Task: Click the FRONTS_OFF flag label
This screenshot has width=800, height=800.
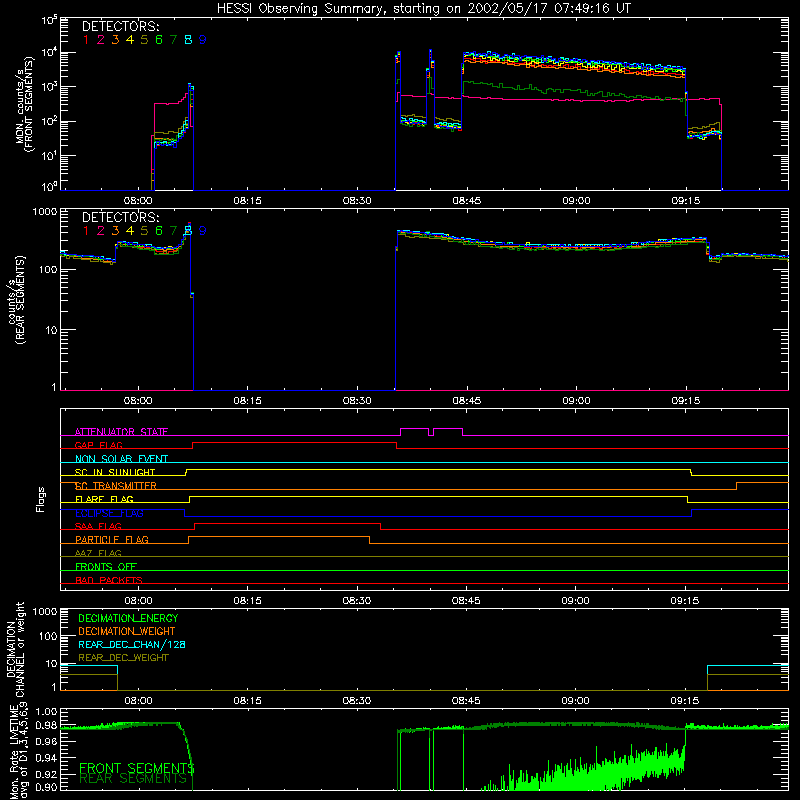Action: click(x=106, y=566)
